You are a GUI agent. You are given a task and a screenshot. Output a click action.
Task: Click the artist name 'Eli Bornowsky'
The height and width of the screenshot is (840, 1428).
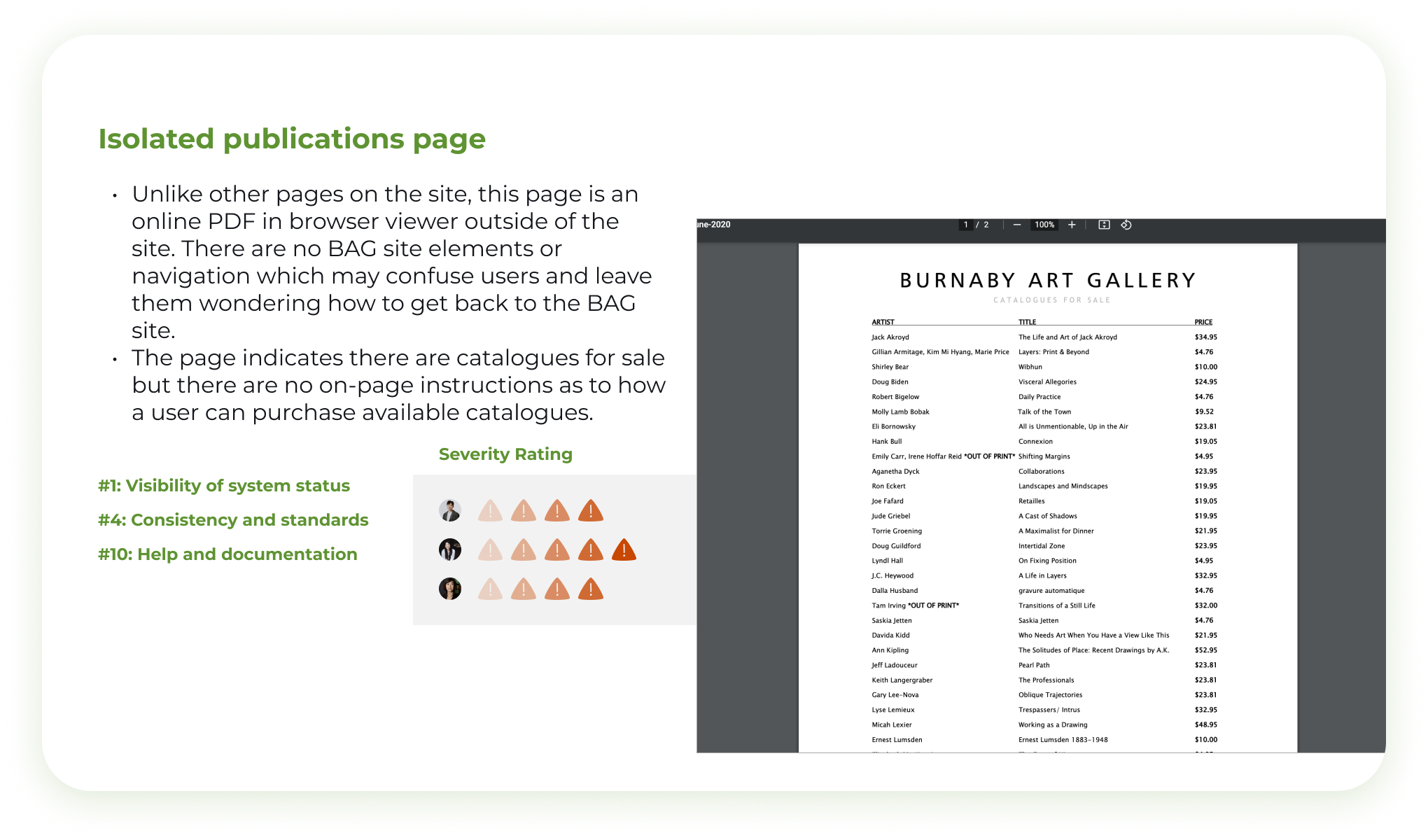893,426
